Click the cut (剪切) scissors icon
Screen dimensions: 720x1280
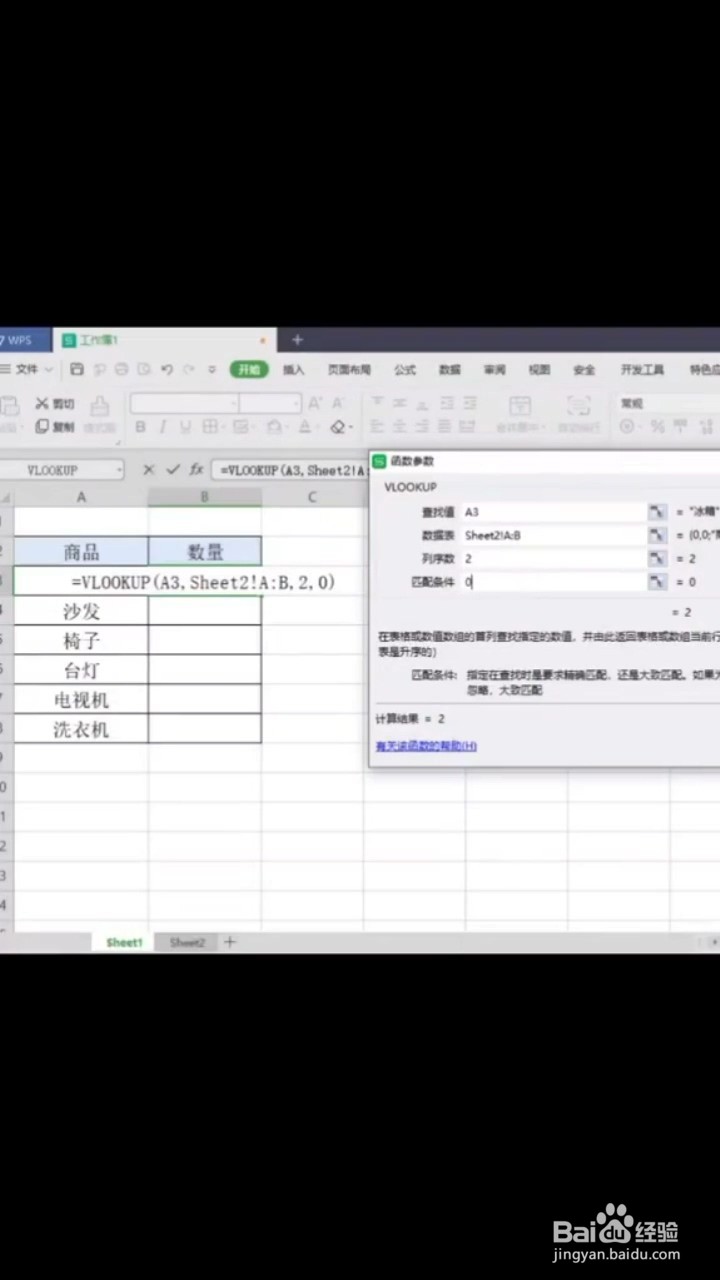point(43,403)
